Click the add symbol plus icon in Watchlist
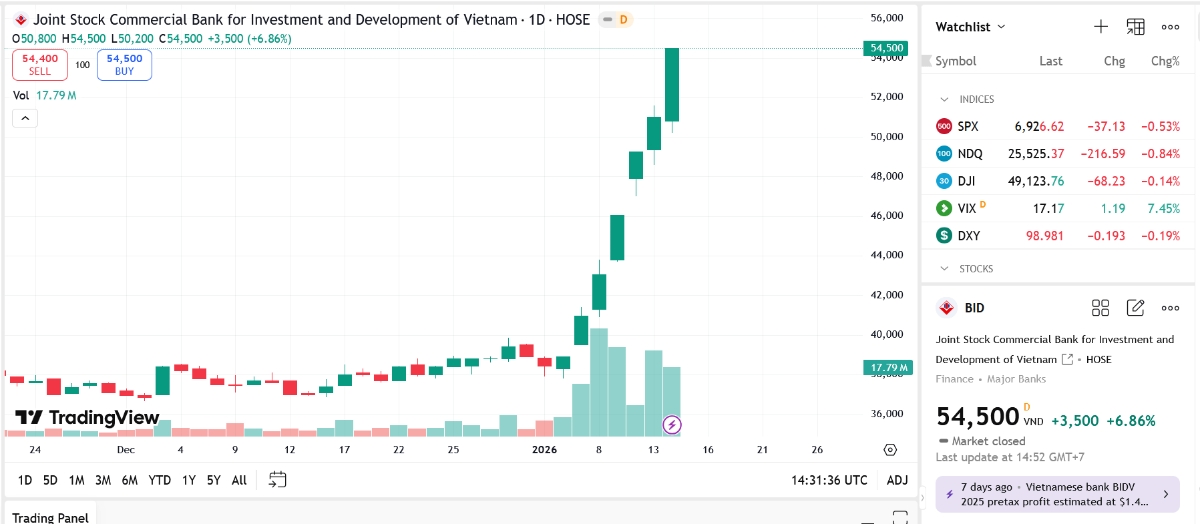1200x524 pixels. click(x=1100, y=27)
